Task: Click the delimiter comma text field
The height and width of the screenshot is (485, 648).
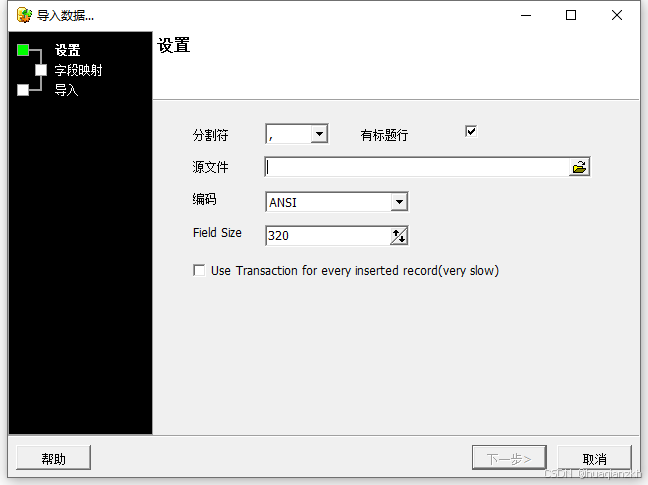Action: 288,134
